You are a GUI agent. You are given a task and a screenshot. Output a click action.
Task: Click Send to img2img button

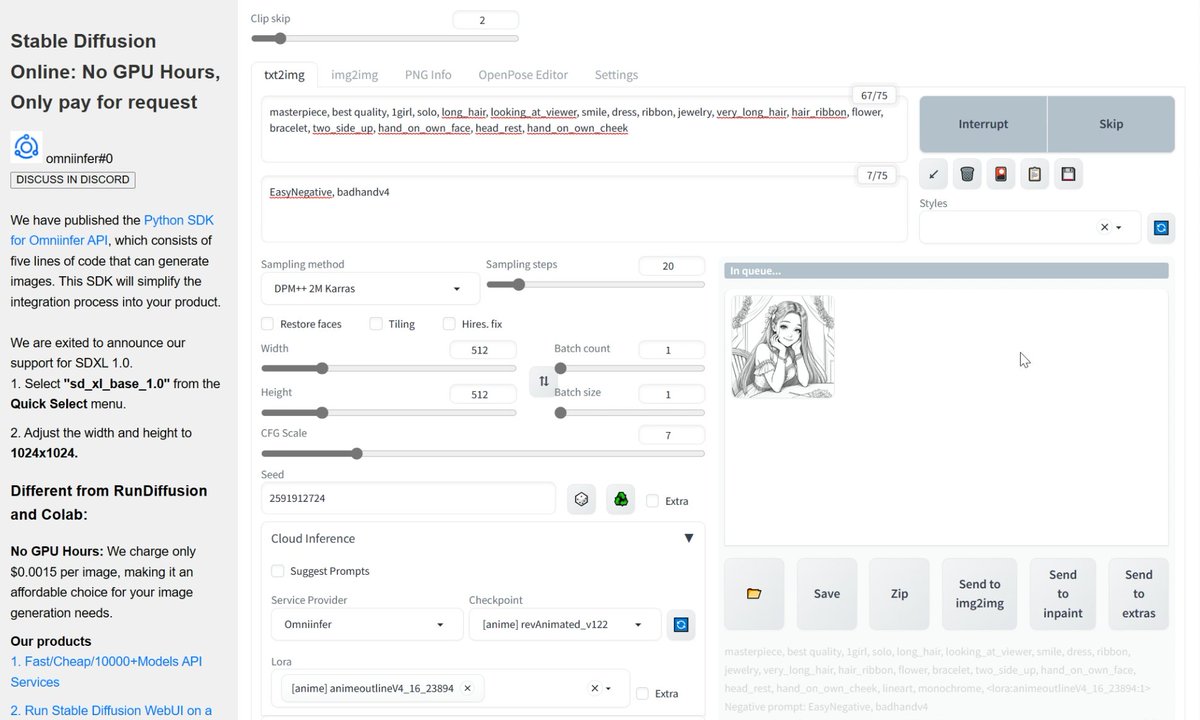coord(980,593)
